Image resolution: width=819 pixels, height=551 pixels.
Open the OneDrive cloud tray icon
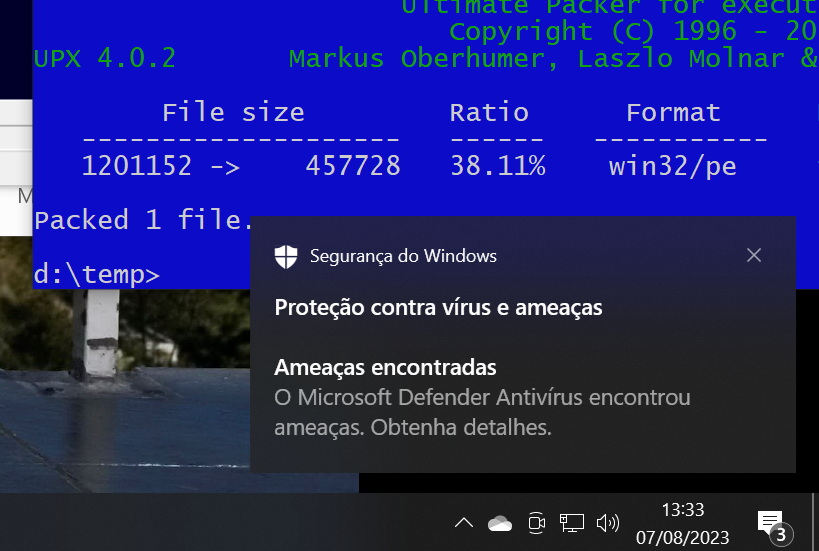coord(499,523)
